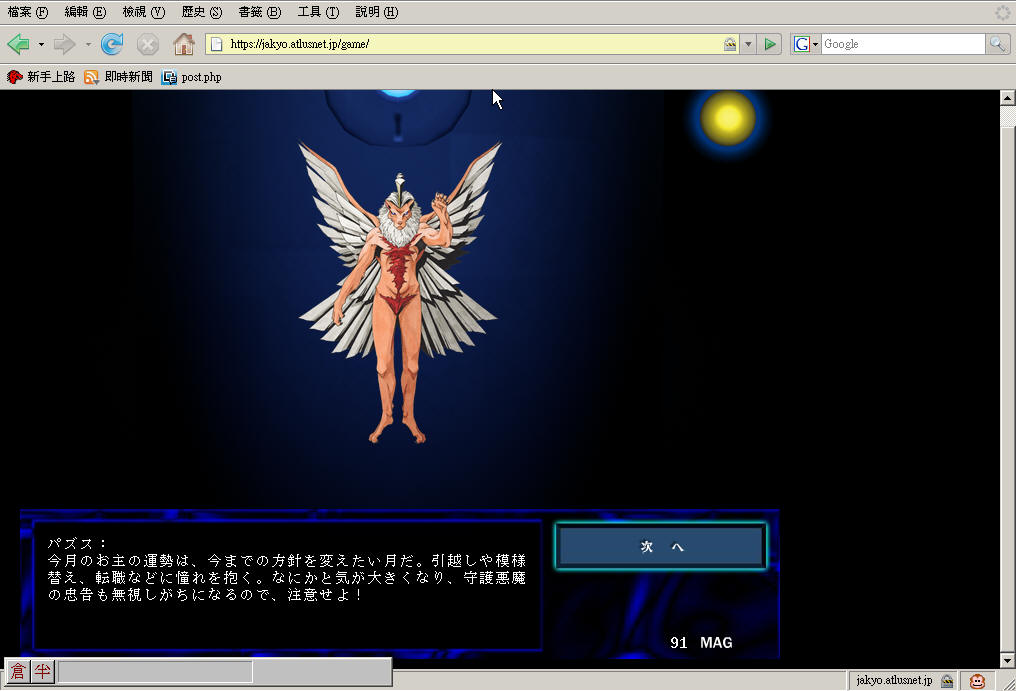Click the winged demon Pazuzu figure
Viewport: 1016px width, 691px height.
tap(398, 292)
